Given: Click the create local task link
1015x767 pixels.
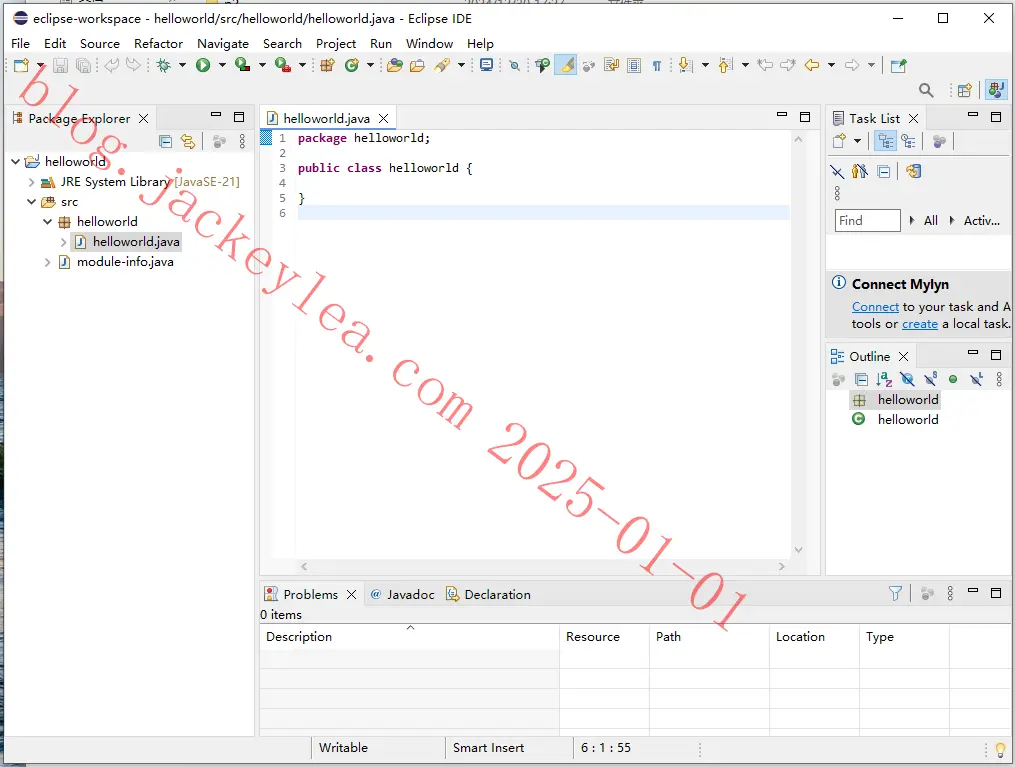Looking at the screenshot, I should [920, 324].
